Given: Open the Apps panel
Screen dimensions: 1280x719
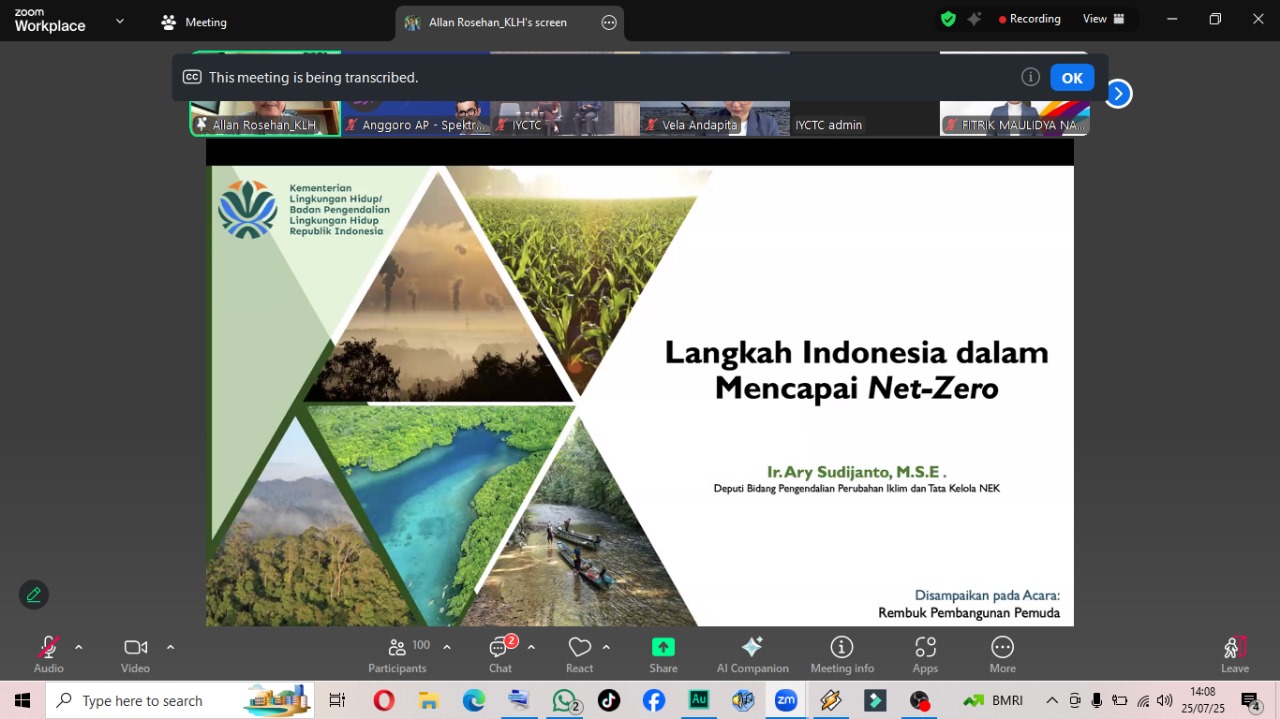Looking at the screenshot, I should (x=925, y=655).
